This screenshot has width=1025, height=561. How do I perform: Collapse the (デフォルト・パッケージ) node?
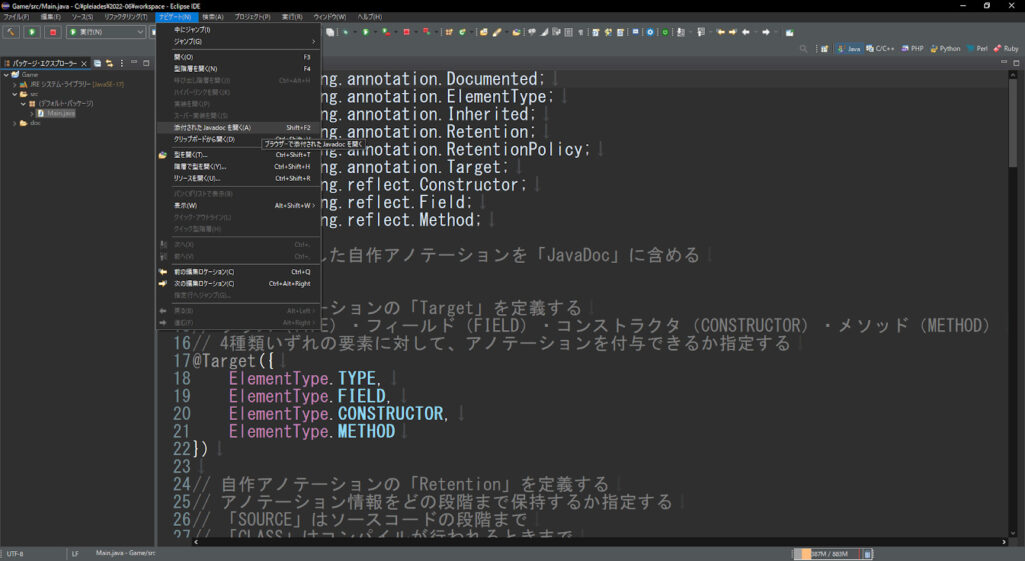(23, 103)
